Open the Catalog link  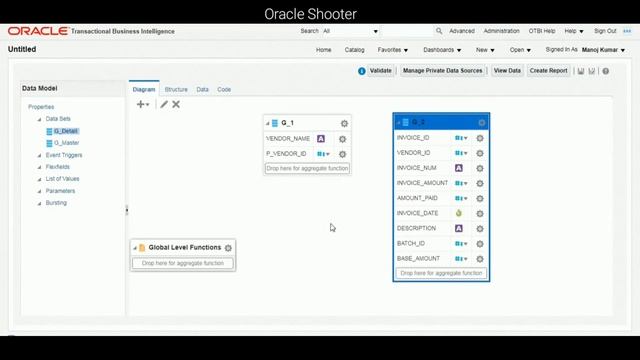[354, 50]
